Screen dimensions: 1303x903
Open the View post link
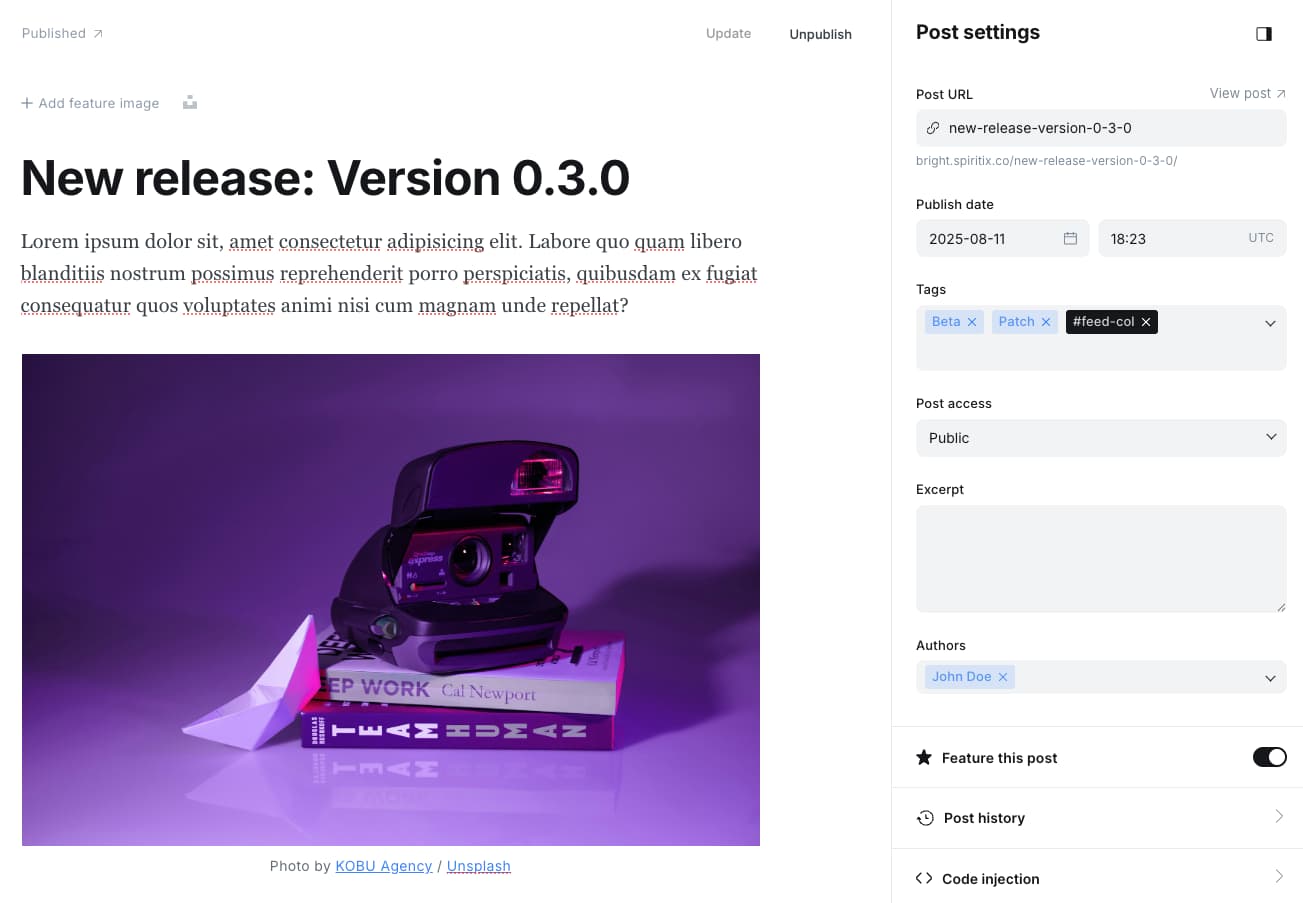tap(1248, 93)
